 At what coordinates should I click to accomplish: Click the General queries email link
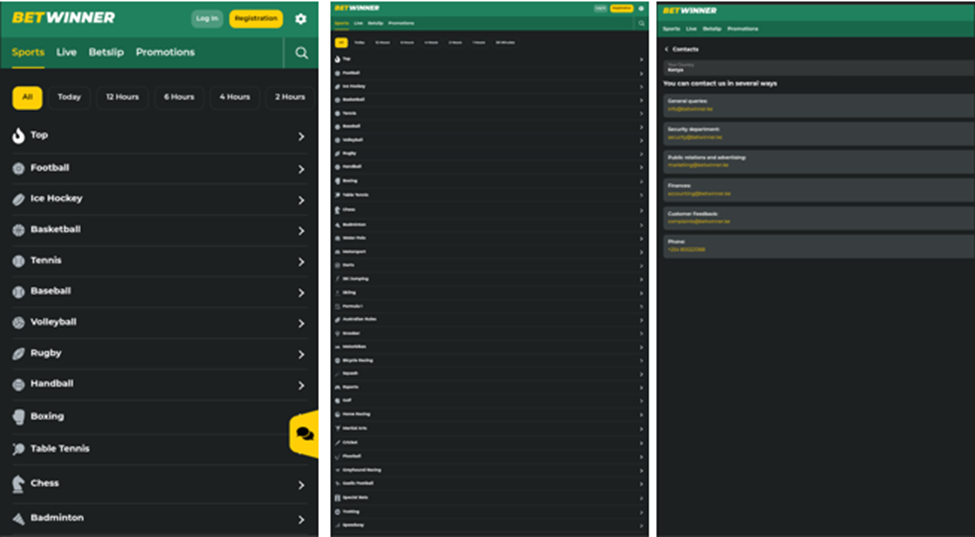click(690, 109)
